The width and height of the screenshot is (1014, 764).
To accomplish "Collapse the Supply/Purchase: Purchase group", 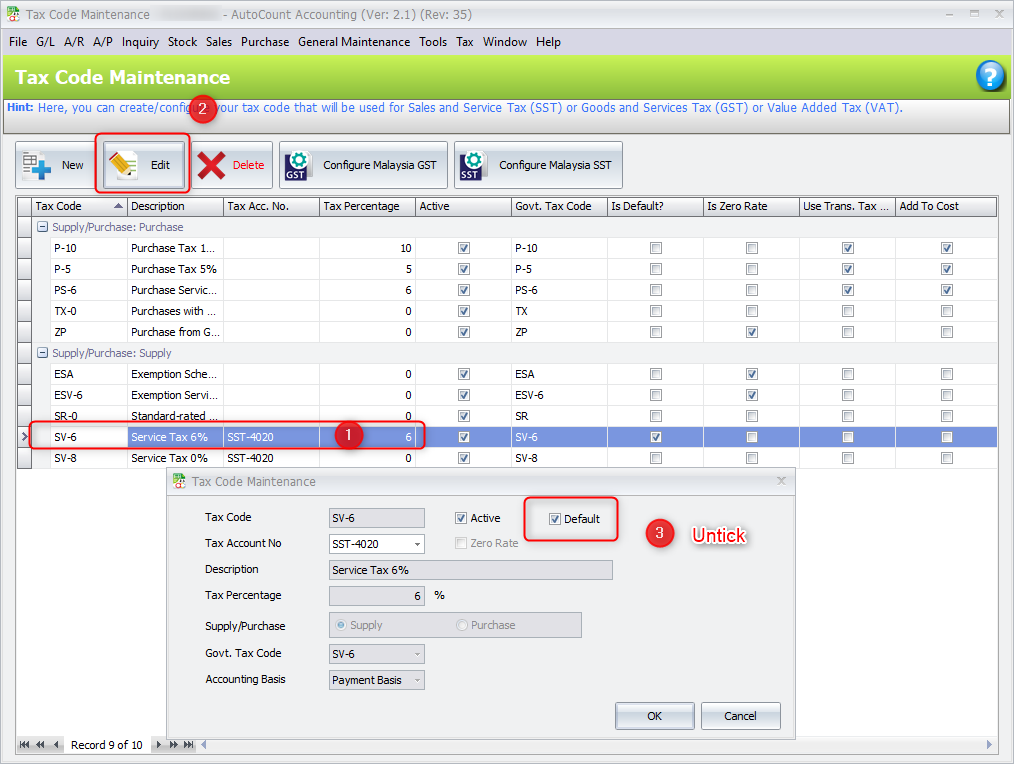I will [x=42, y=227].
